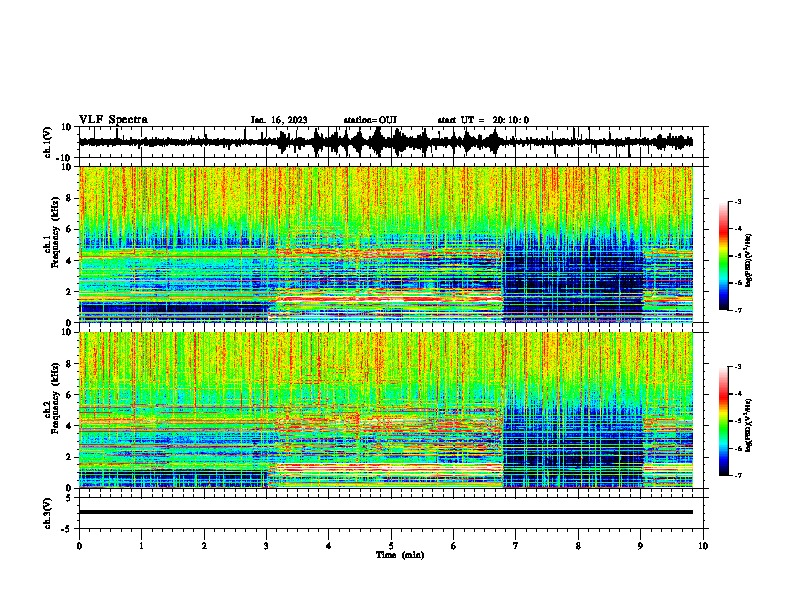The width and height of the screenshot is (792, 612).
Task: Click the ch.2 'Frequency (kHz)' axis label
Action: point(53,398)
